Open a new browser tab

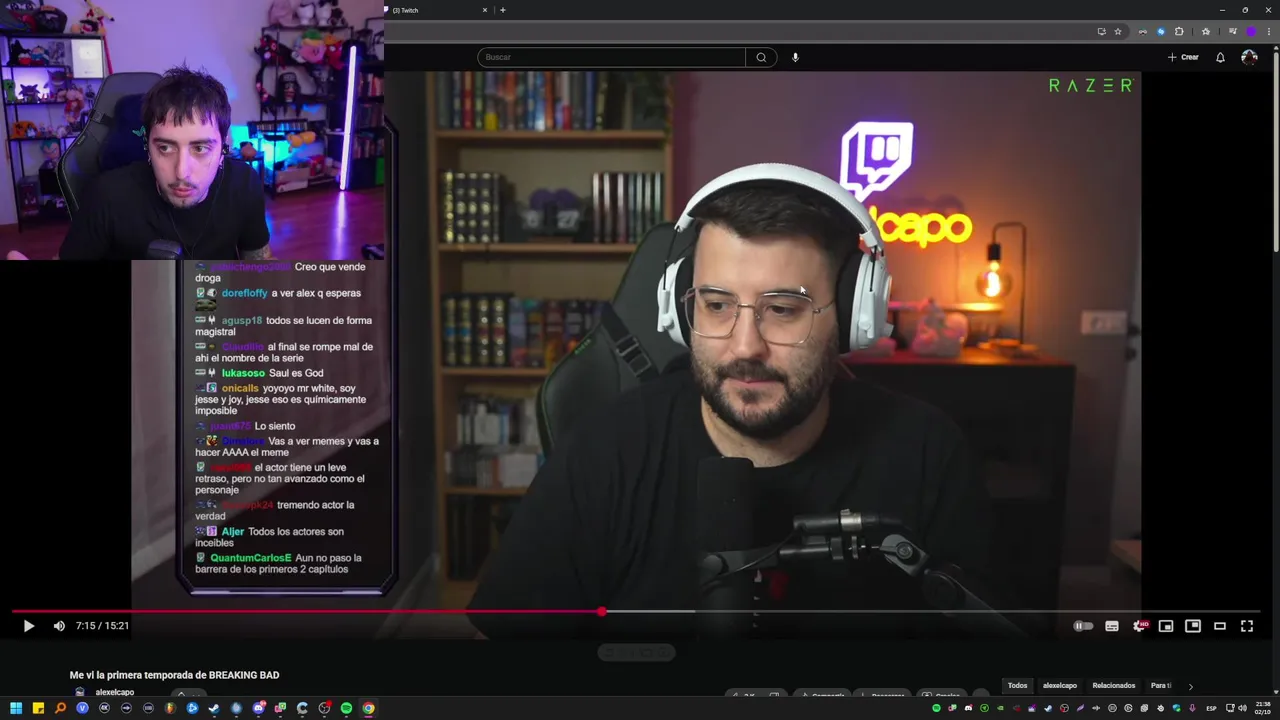pos(502,10)
